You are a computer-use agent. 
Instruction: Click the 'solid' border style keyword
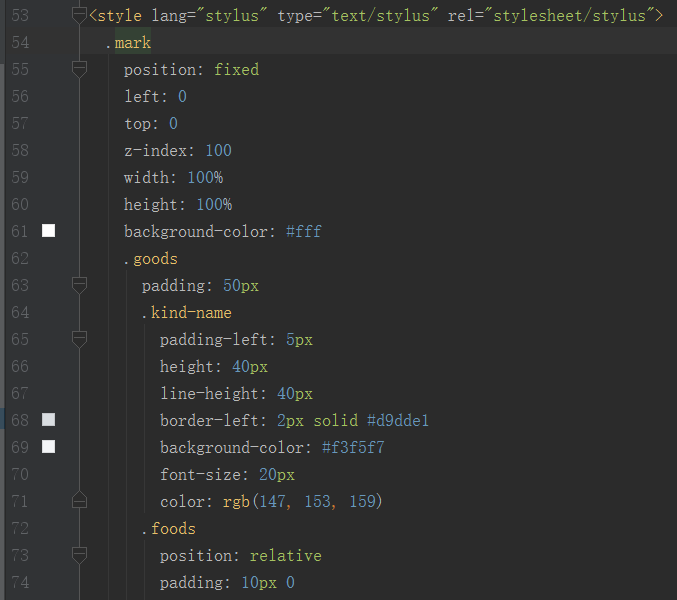[x=335, y=420]
